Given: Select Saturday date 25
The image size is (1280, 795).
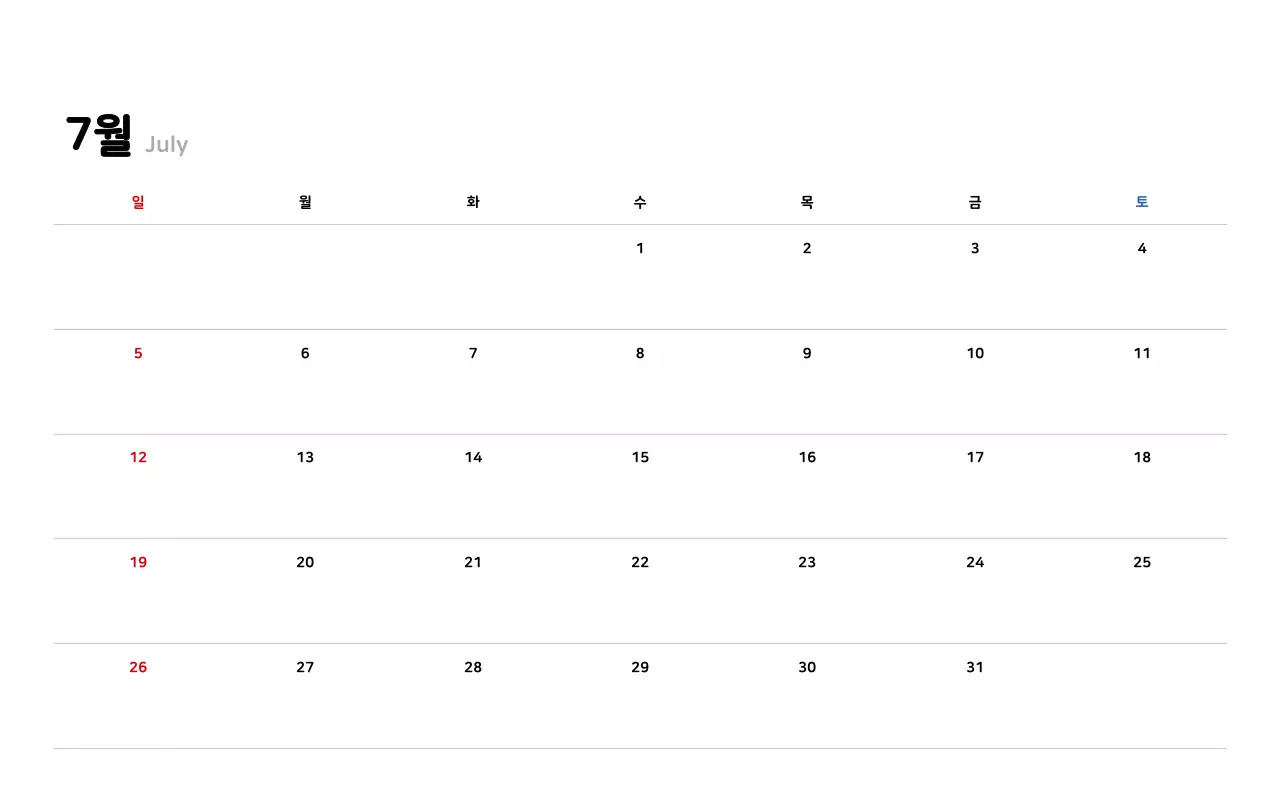Looking at the screenshot, I should click(x=1142, y=562).
